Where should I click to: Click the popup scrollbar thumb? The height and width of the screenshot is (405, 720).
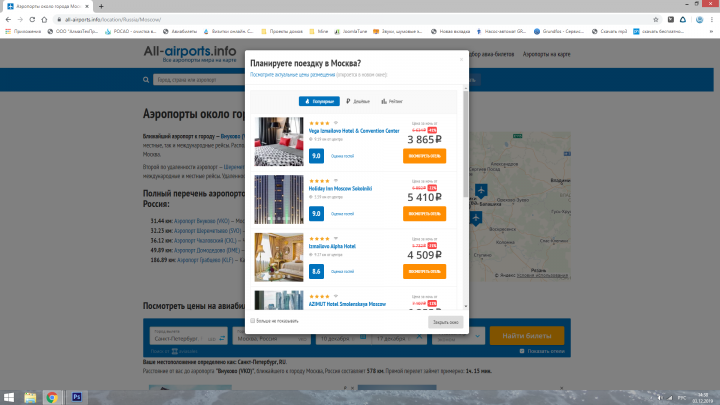466,144
